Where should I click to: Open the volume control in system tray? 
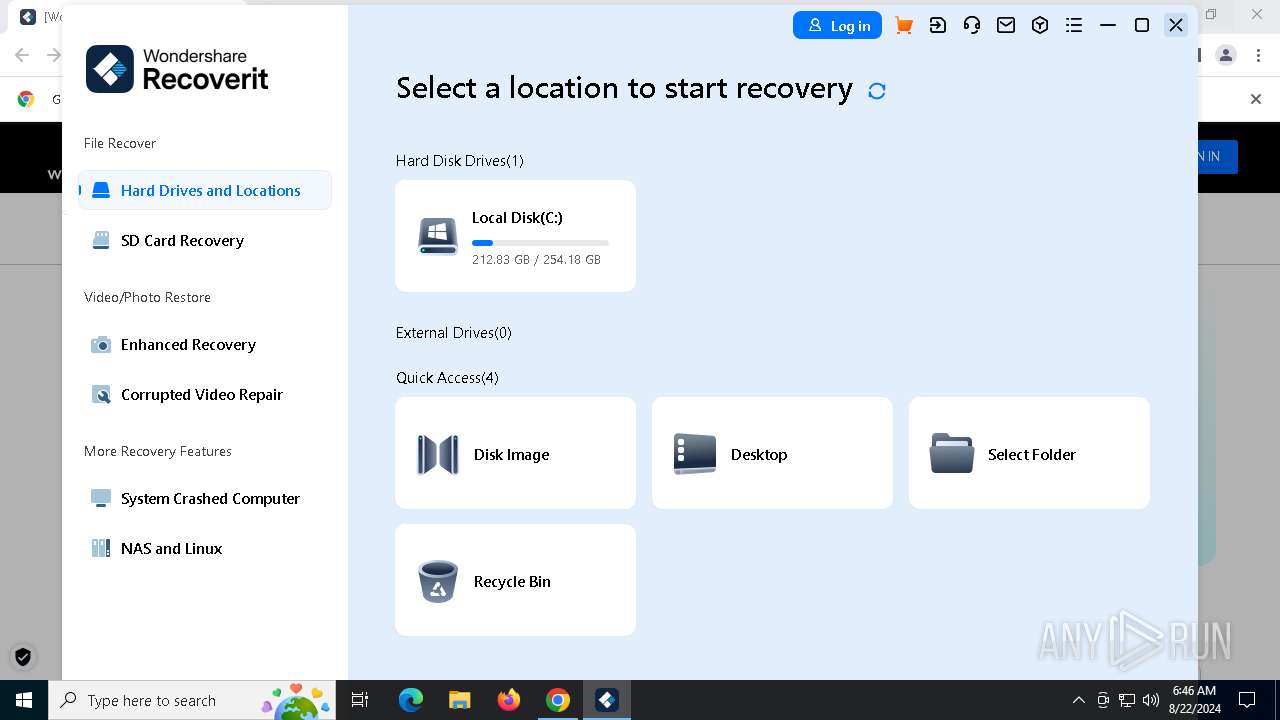(x=1151, y=700)
